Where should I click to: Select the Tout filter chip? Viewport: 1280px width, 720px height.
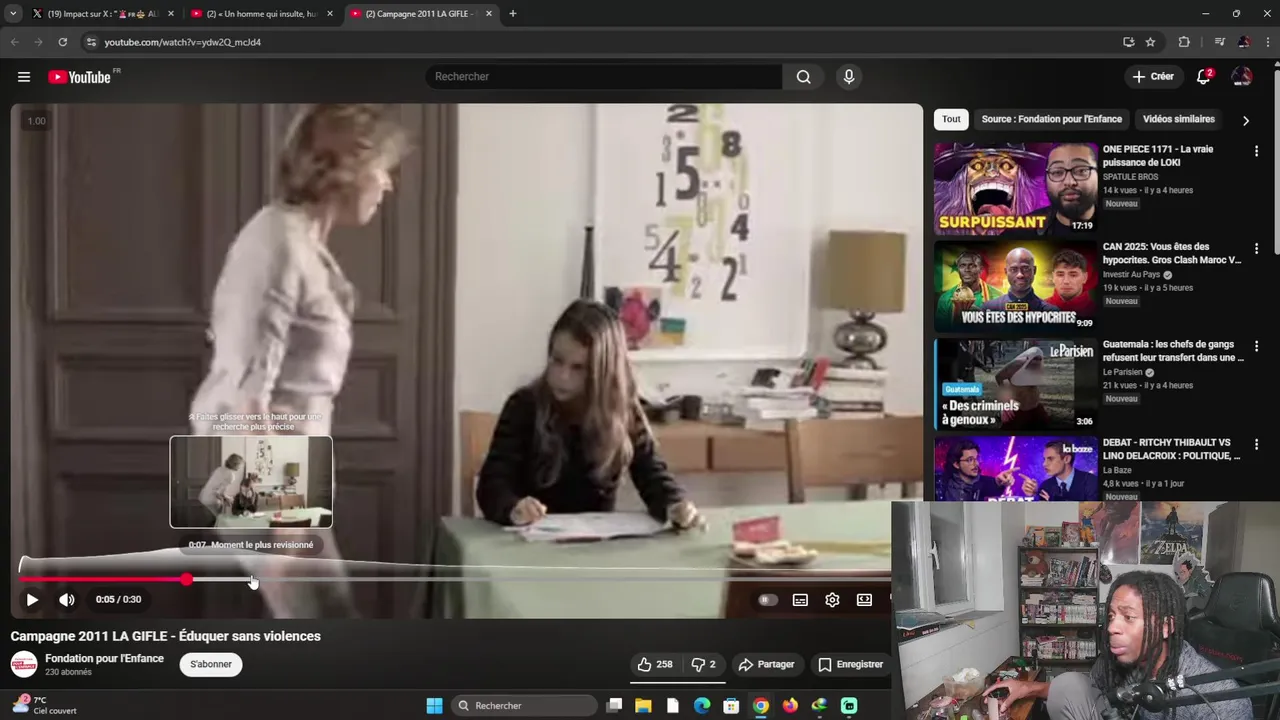tap(951, 119)
